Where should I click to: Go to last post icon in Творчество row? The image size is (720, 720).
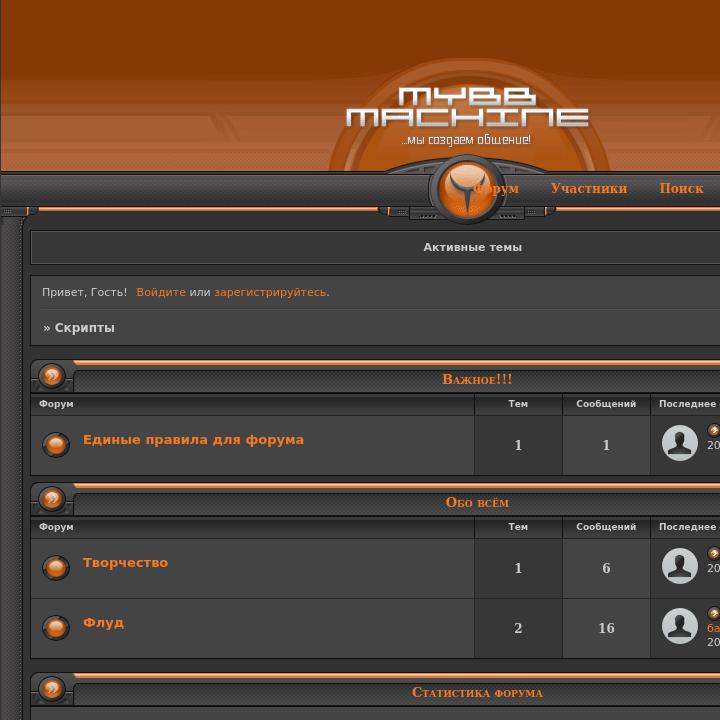(713, 553)
